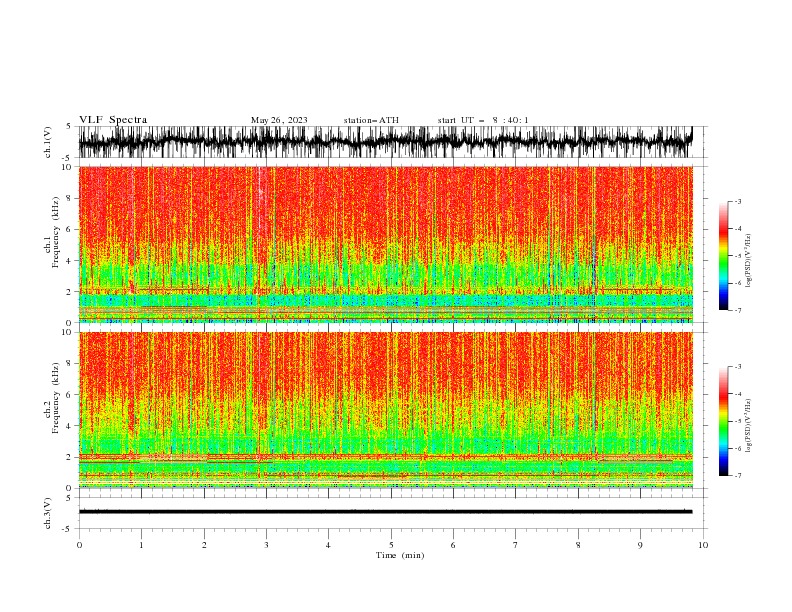
Task: Click the time axis tick label "2"
Action: (204, 545)
